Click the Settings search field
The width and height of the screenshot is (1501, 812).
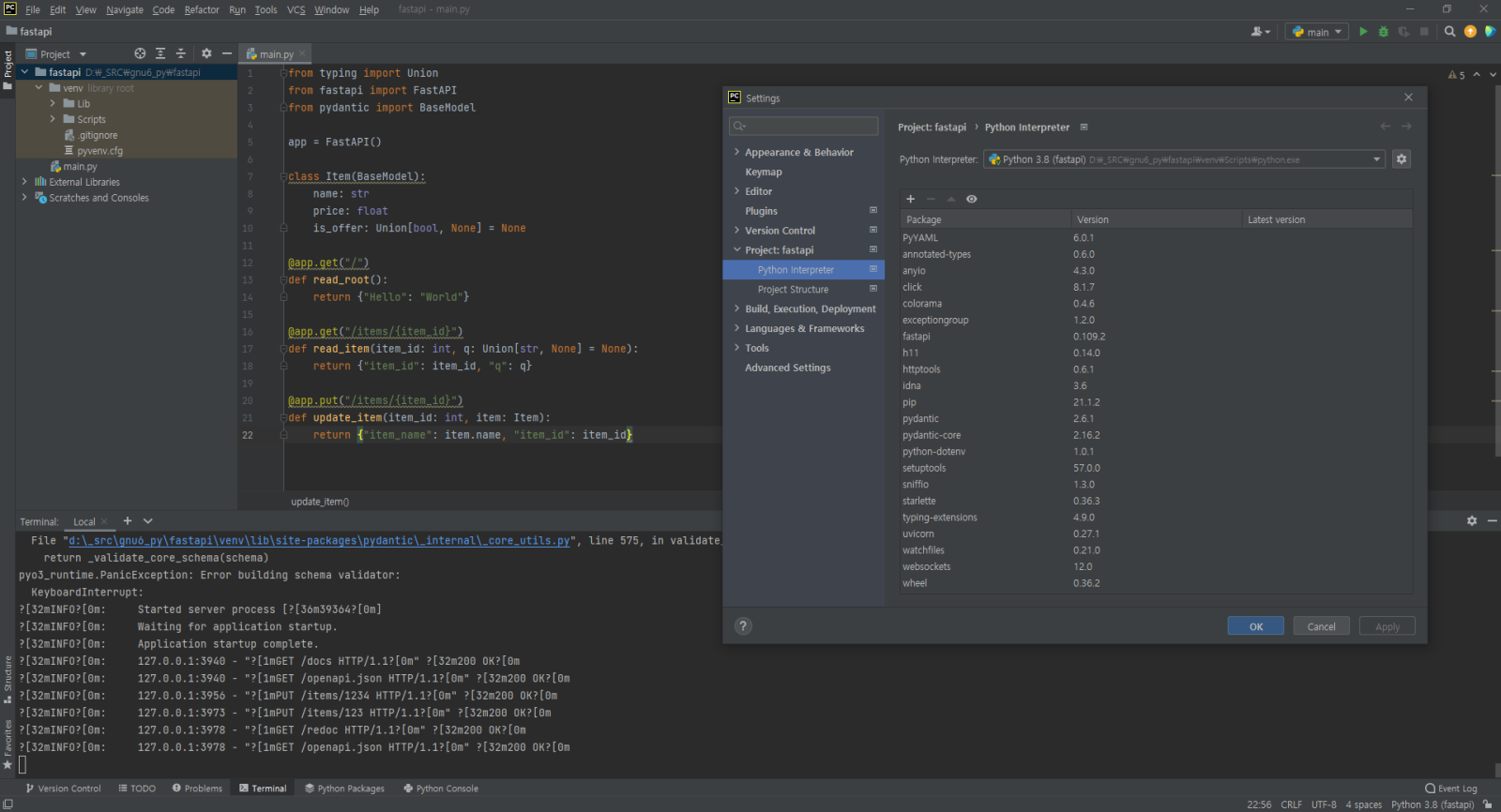coord(804,126)
